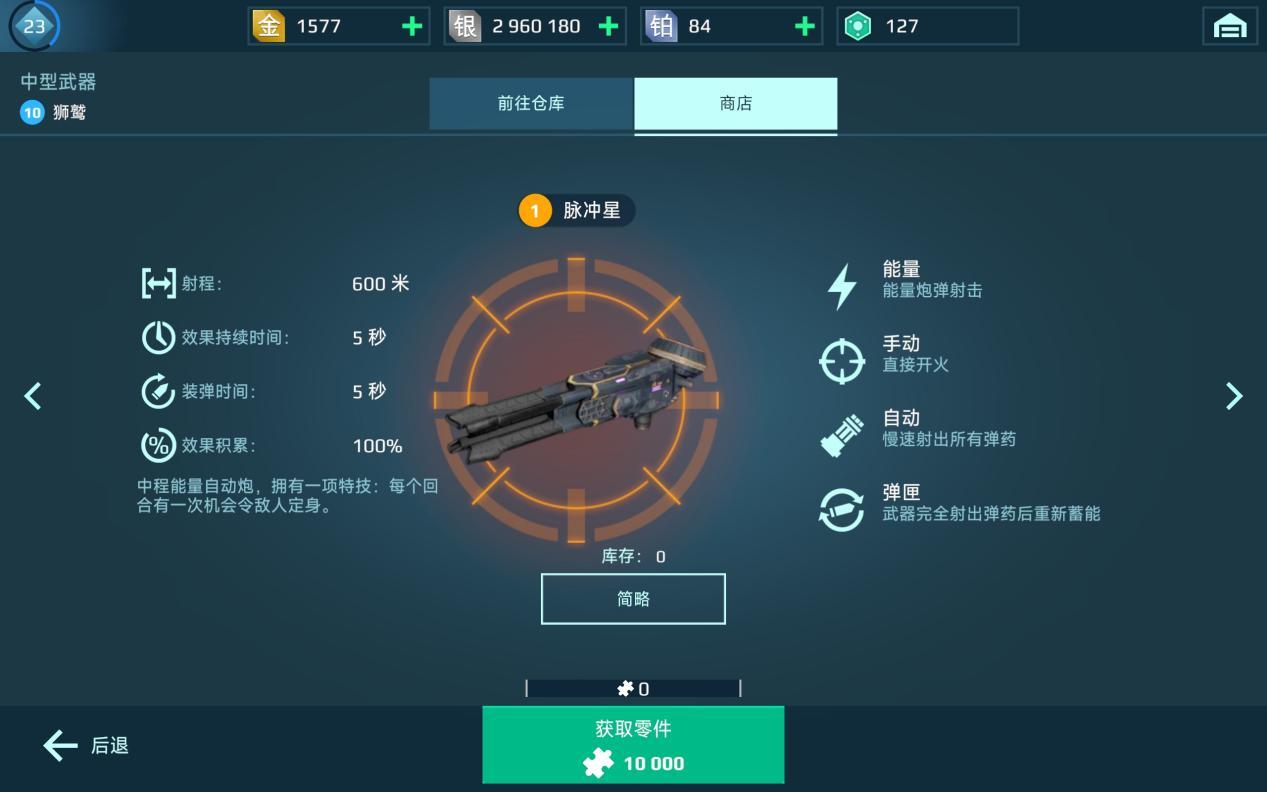Add more silver with plus icon
This screenshot has height=792, width=1267.
[x=608, y=26]
